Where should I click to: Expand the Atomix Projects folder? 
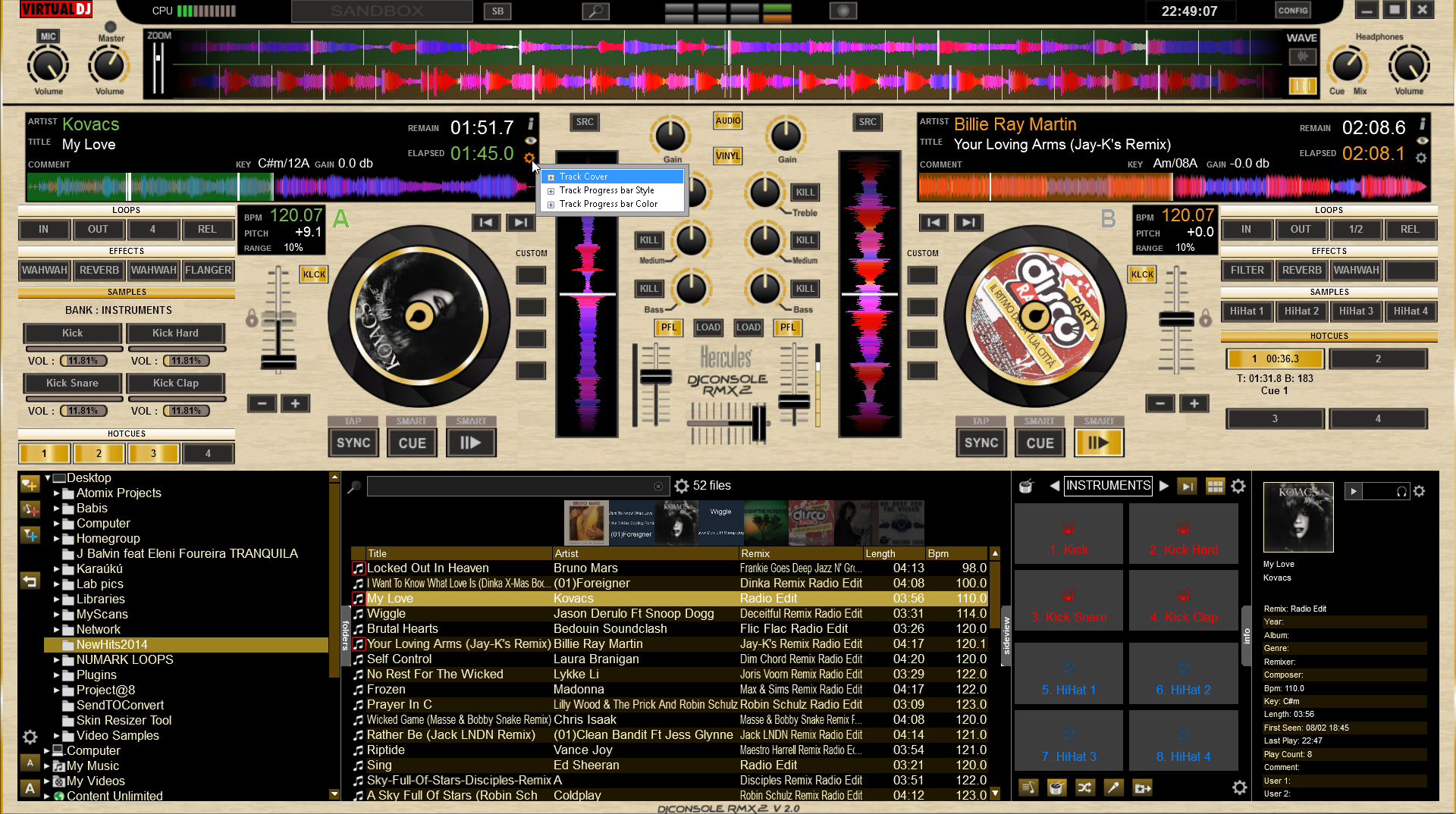pos(57,493)
